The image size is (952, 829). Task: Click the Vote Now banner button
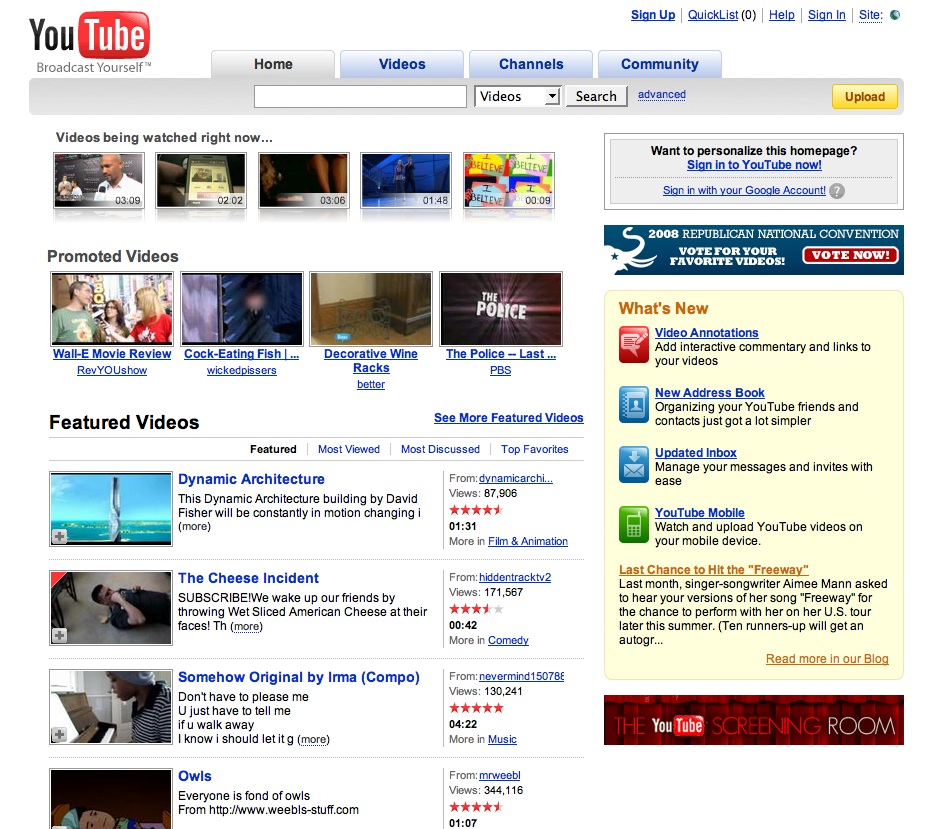pyautogui.click(x=850, y=255)
